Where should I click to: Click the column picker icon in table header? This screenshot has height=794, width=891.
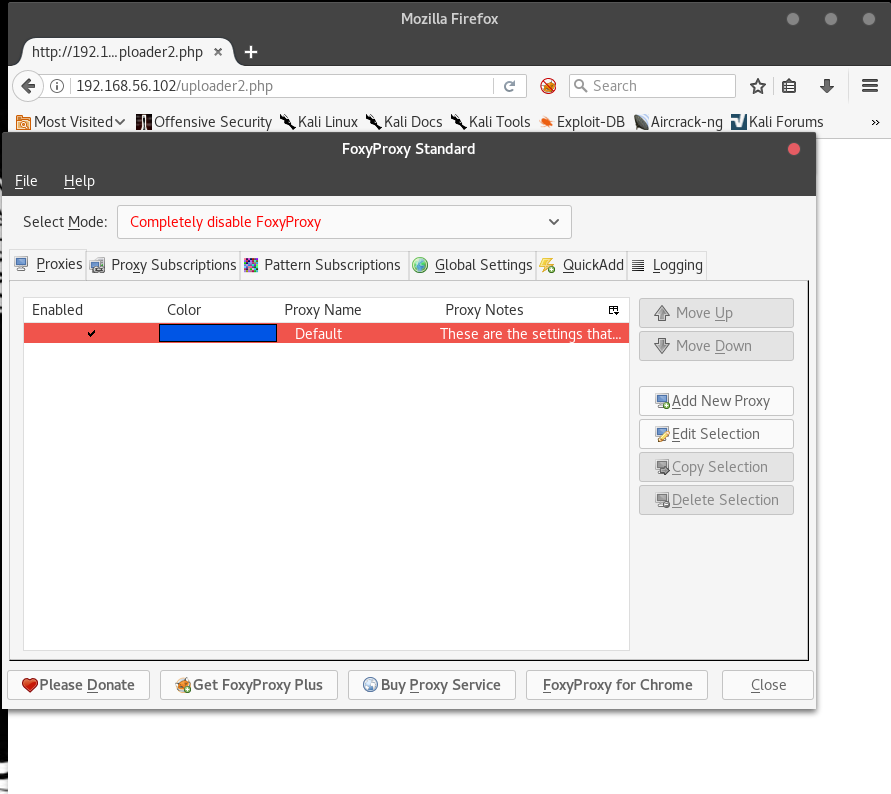pyautogui.click(x=614, y=310)
